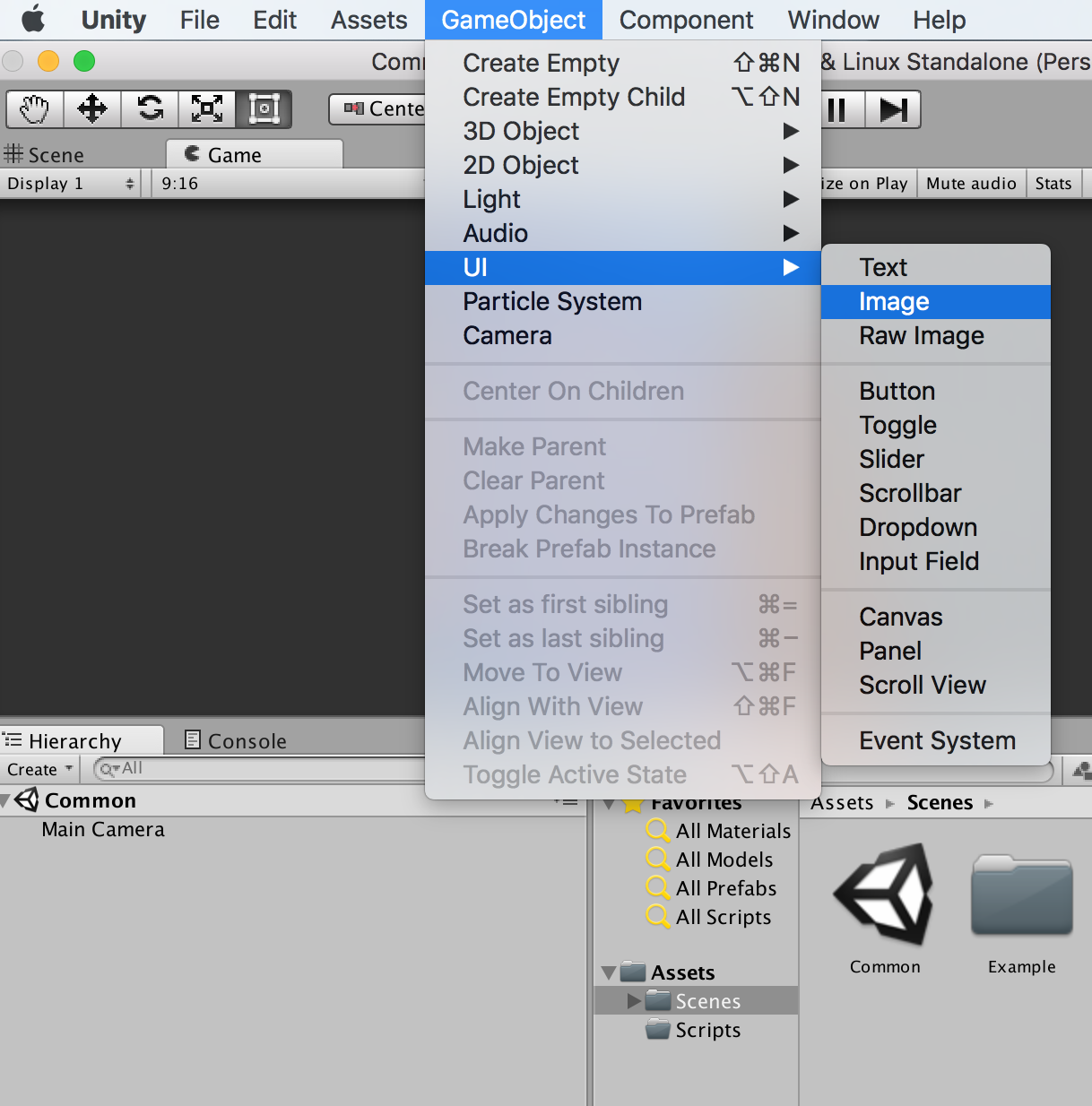Click the Step frame button
Screen dimensions: 1092x1106
(x=893, y=109)
